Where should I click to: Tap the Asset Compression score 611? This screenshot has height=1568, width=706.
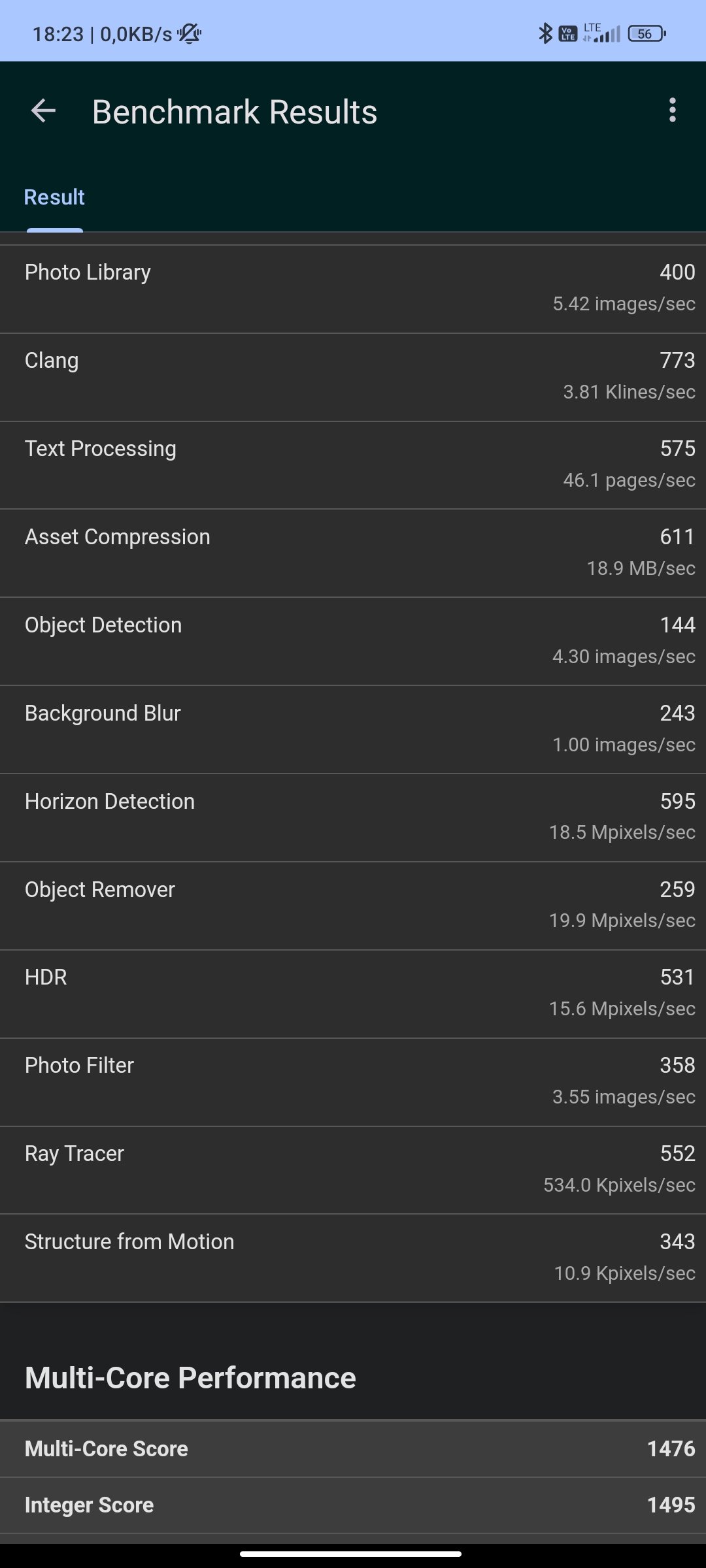[x=677, y=537]
